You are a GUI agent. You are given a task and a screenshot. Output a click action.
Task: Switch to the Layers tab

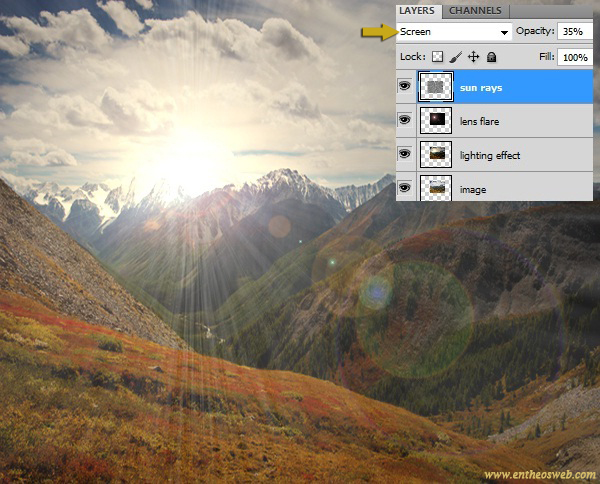pos(417,11)
